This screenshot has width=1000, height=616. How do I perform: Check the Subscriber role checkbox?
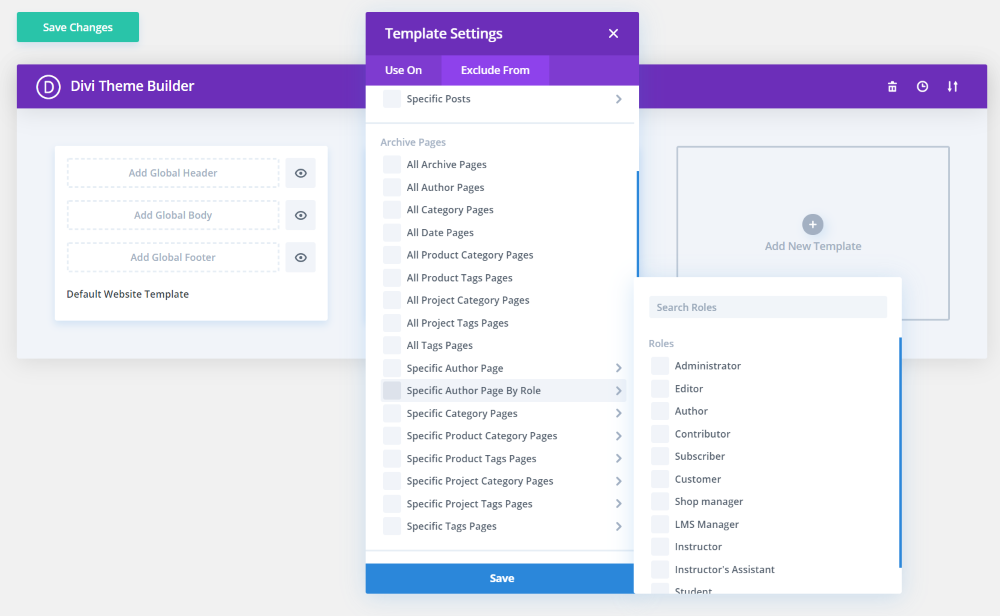(660, 457)
